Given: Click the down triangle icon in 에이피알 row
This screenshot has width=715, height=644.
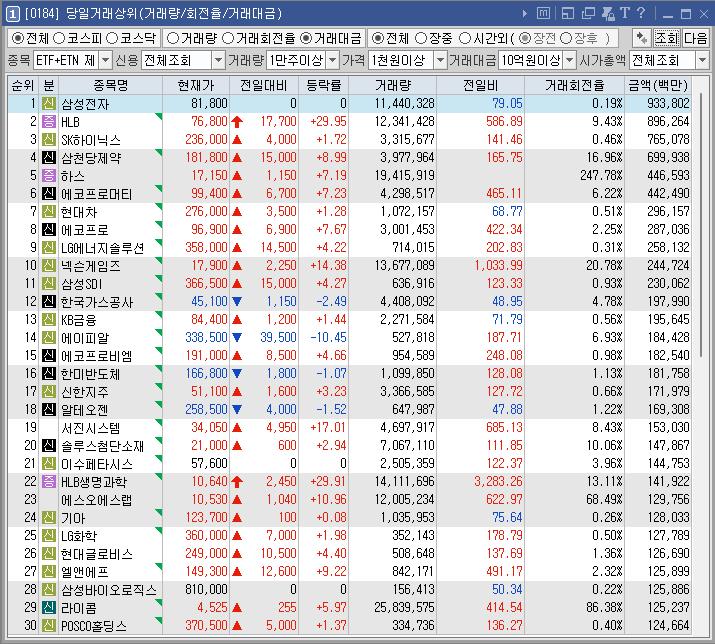Looking at the screenshot, I should (x=237, y=338).
